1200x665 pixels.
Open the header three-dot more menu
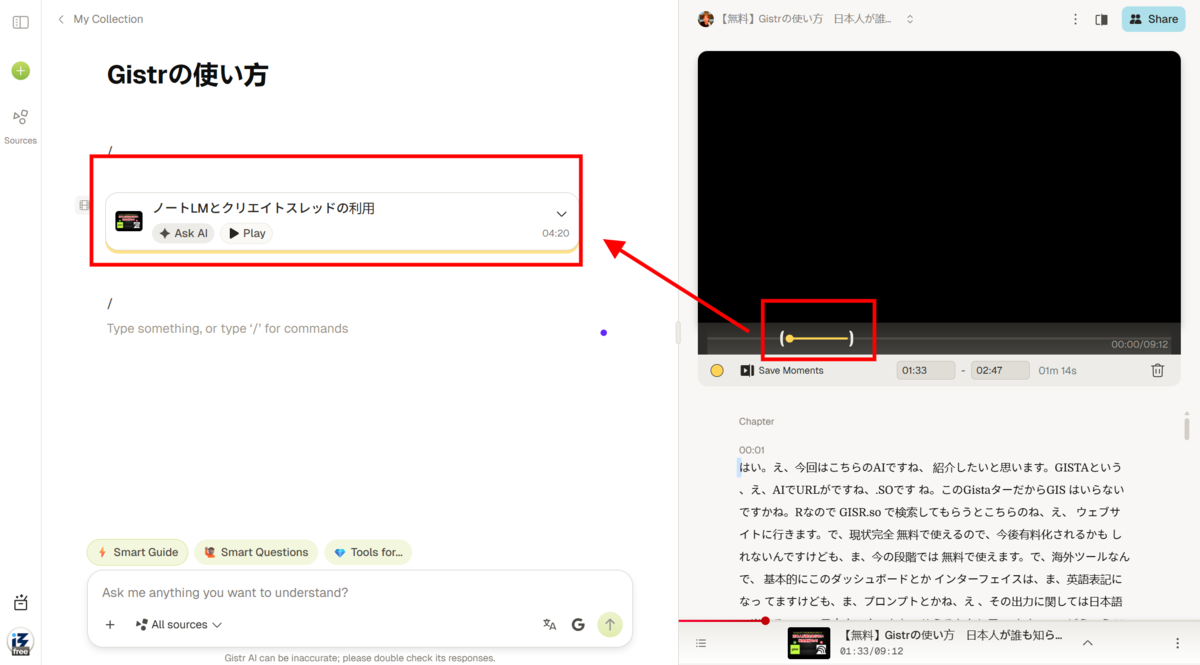pyautogui.click(x=1076, y=19)
